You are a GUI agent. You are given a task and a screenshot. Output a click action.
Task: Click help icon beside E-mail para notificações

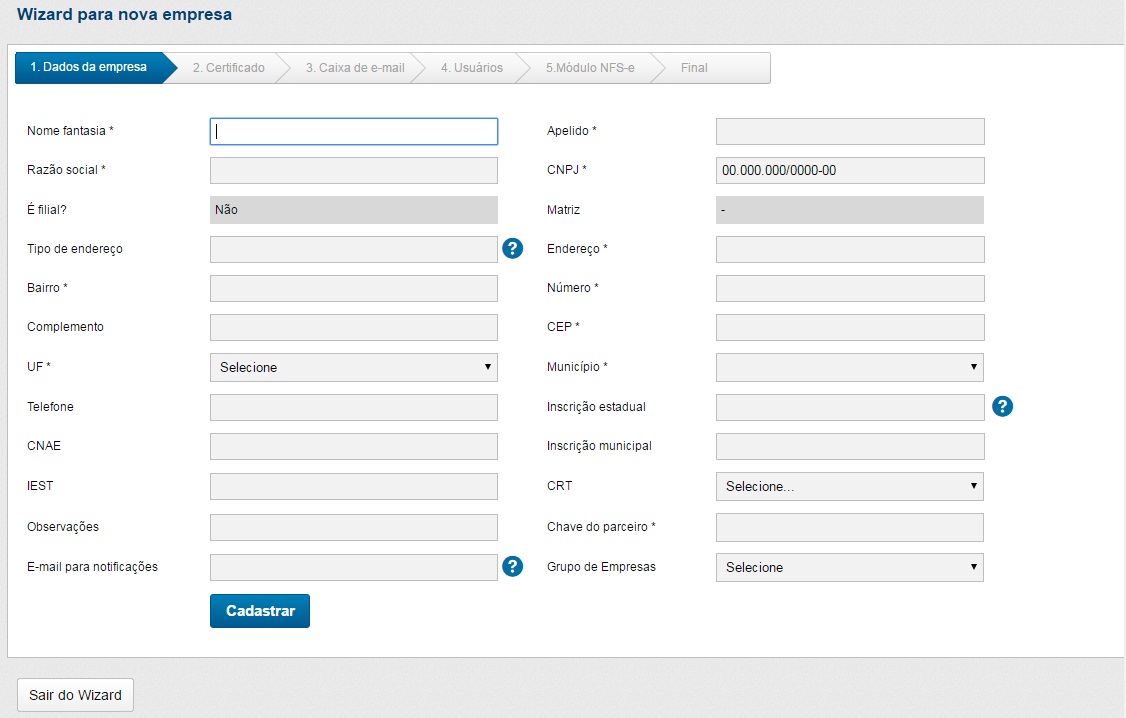(513, 567)
